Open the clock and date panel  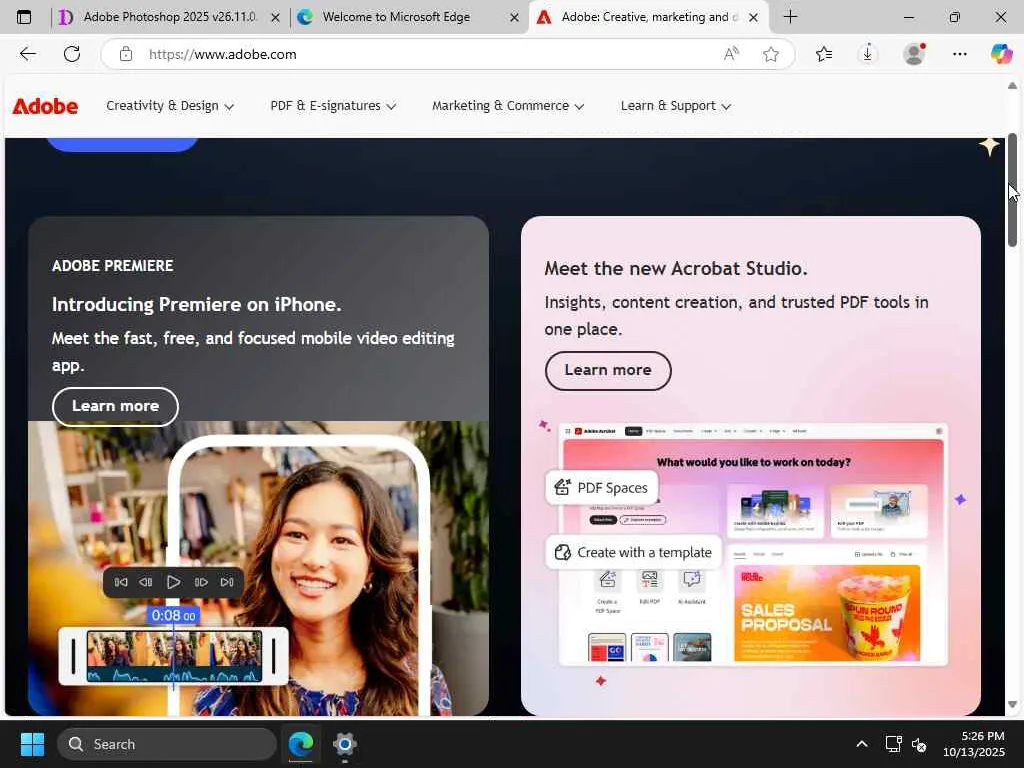click(974, 744)
